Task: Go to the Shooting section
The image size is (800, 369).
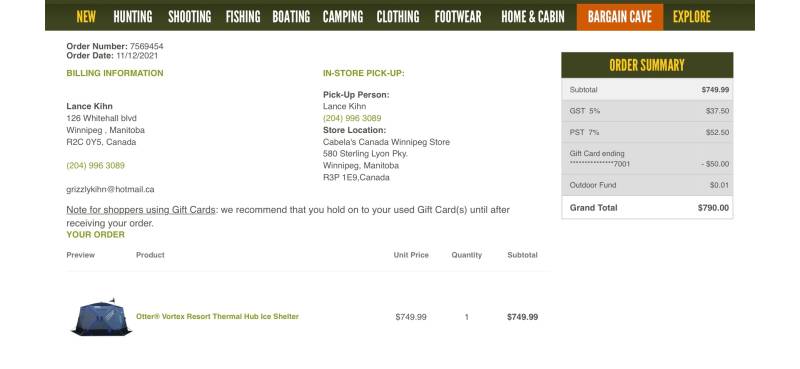Action: coord(189,17)
